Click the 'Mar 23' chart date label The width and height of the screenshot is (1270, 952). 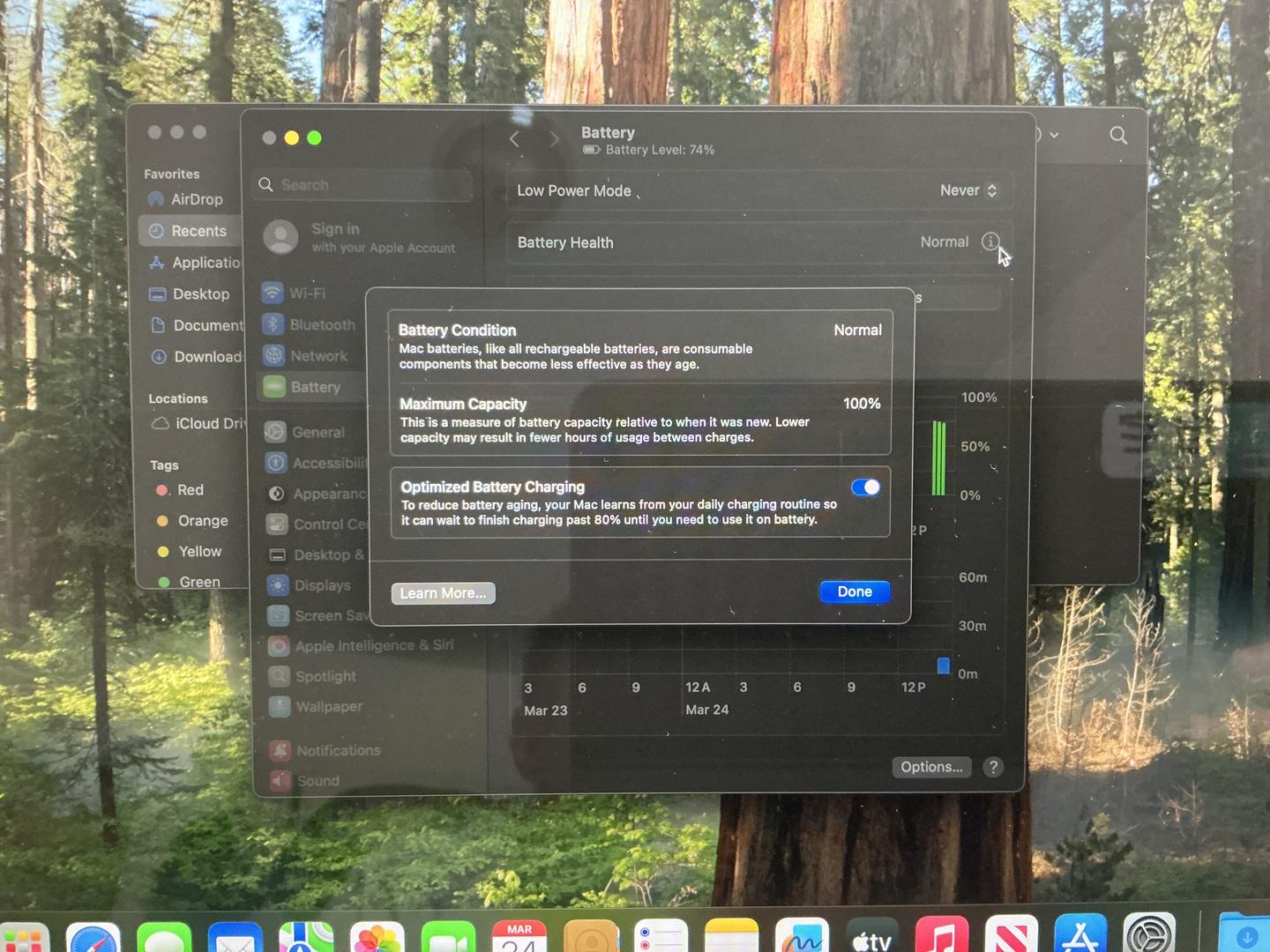tap(546, 710)
